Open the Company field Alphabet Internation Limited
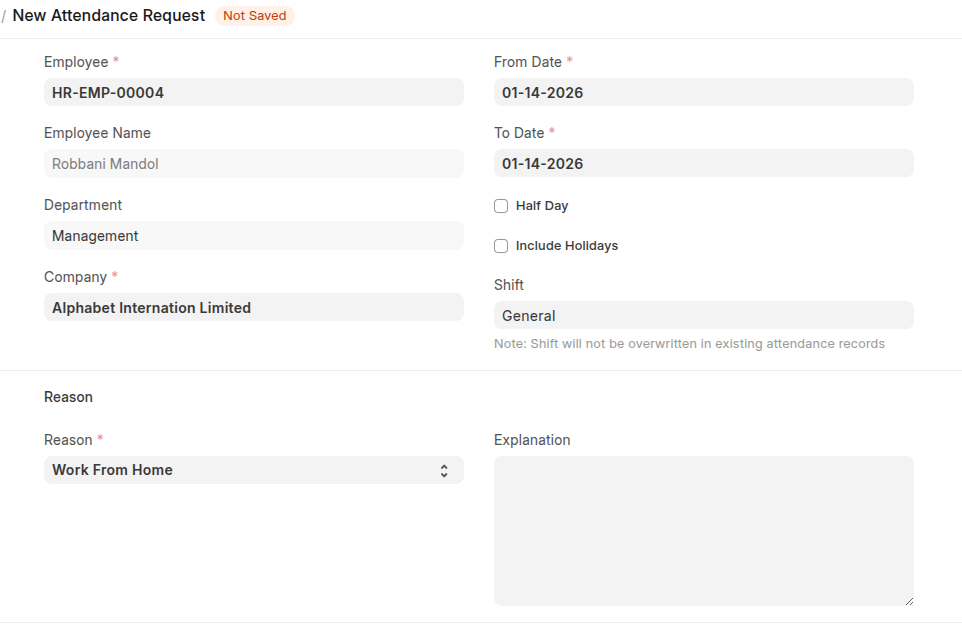This screenshot has height=643, width=962. click(x=253, y=308)
